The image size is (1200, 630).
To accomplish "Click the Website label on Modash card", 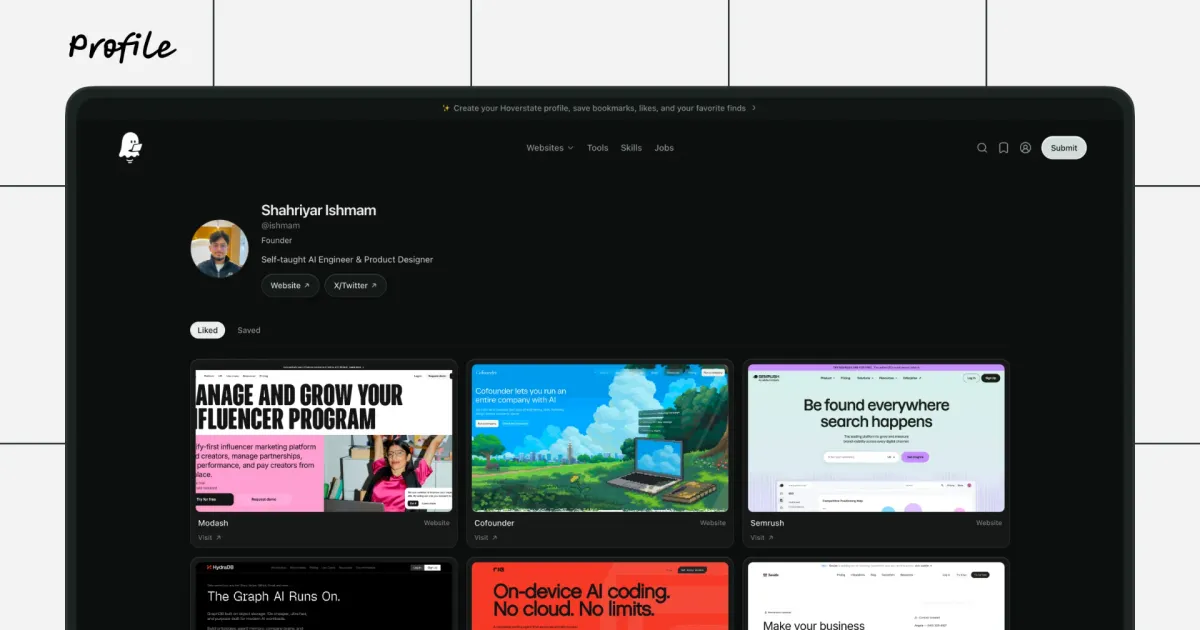I will click(436, 523).
